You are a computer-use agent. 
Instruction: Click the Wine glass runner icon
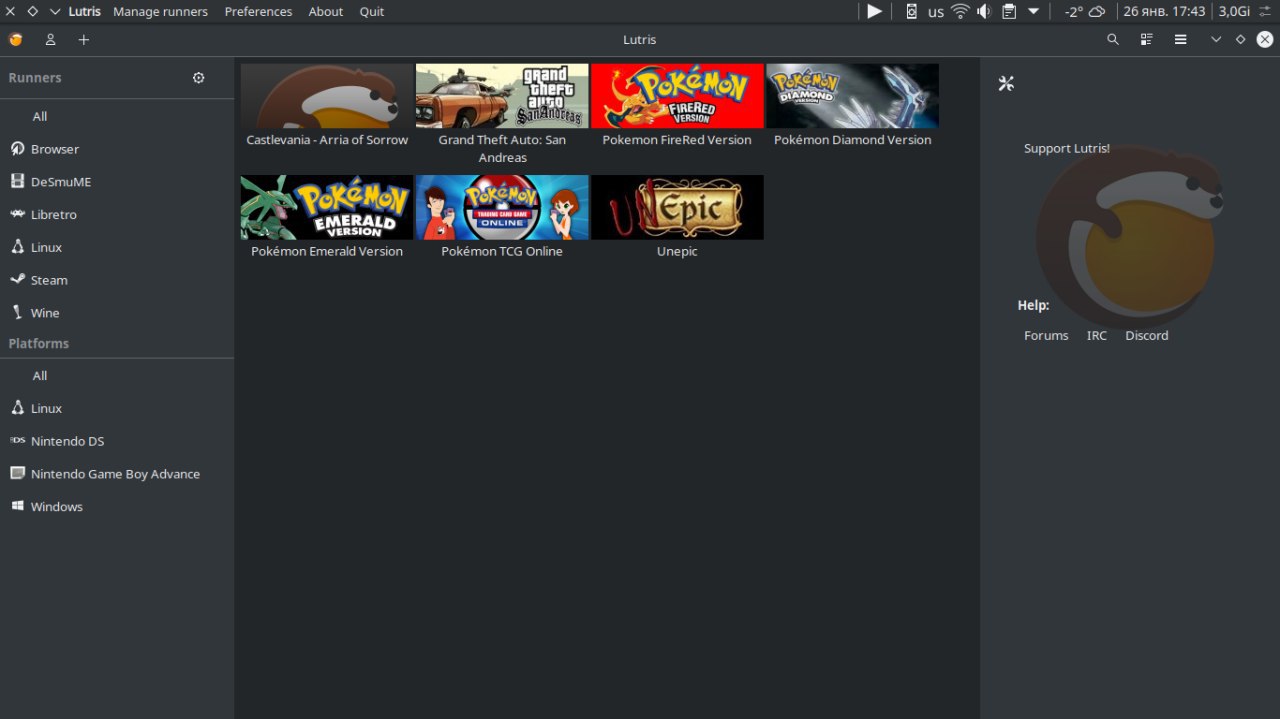17,313
